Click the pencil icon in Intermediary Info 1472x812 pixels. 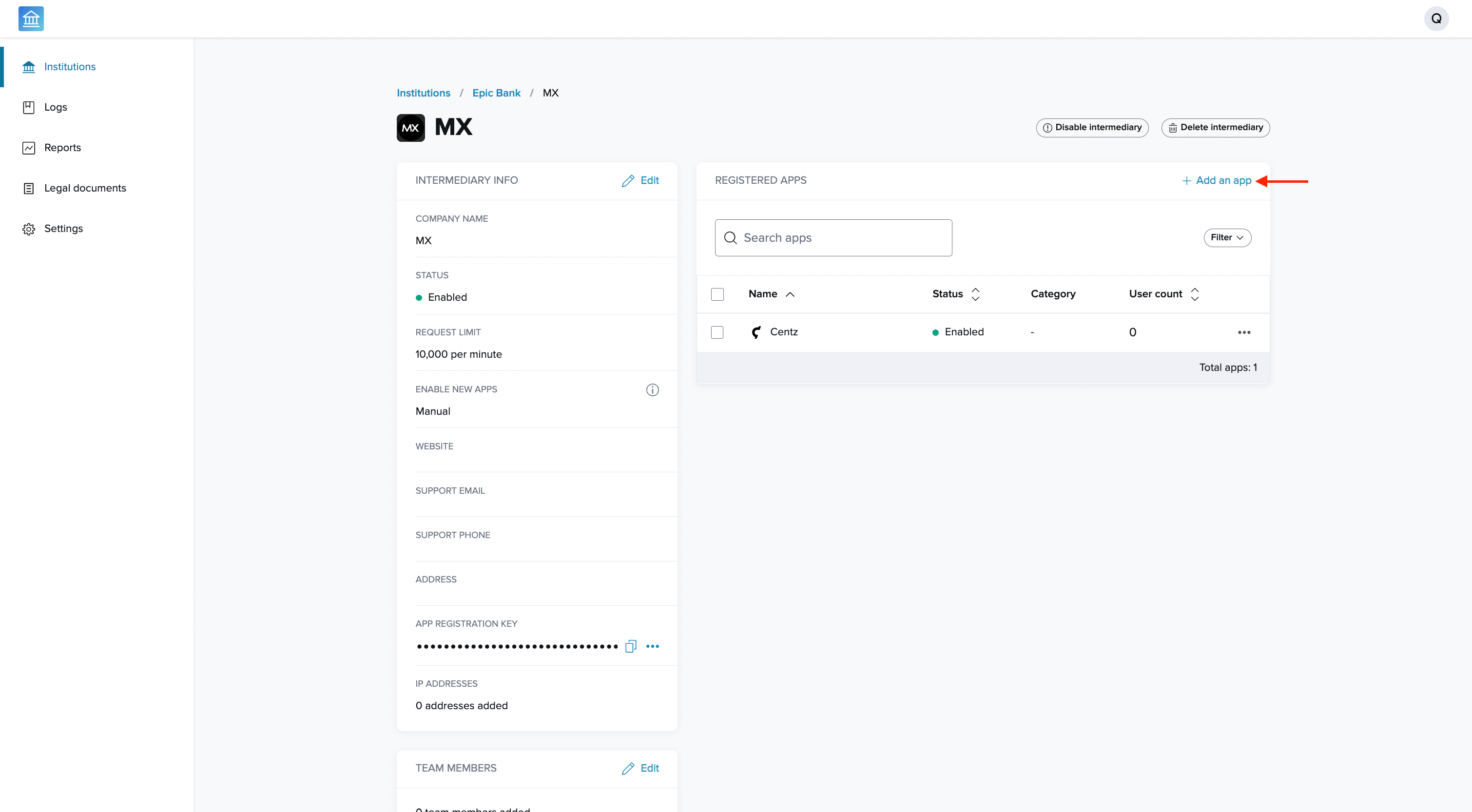628,180
